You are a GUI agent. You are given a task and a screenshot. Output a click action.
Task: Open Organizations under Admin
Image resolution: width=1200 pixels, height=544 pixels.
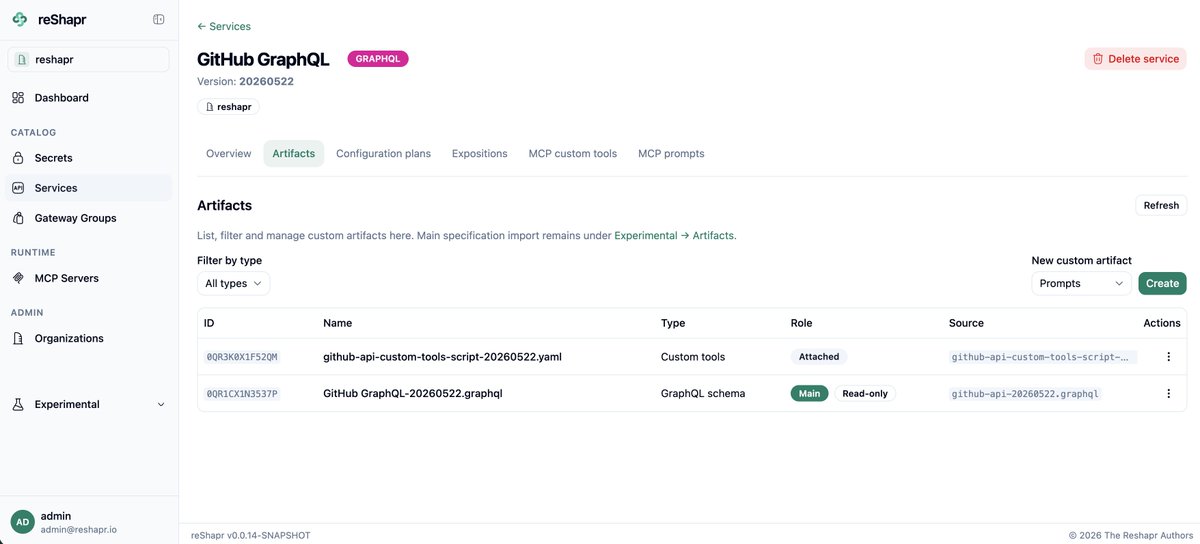89,338
